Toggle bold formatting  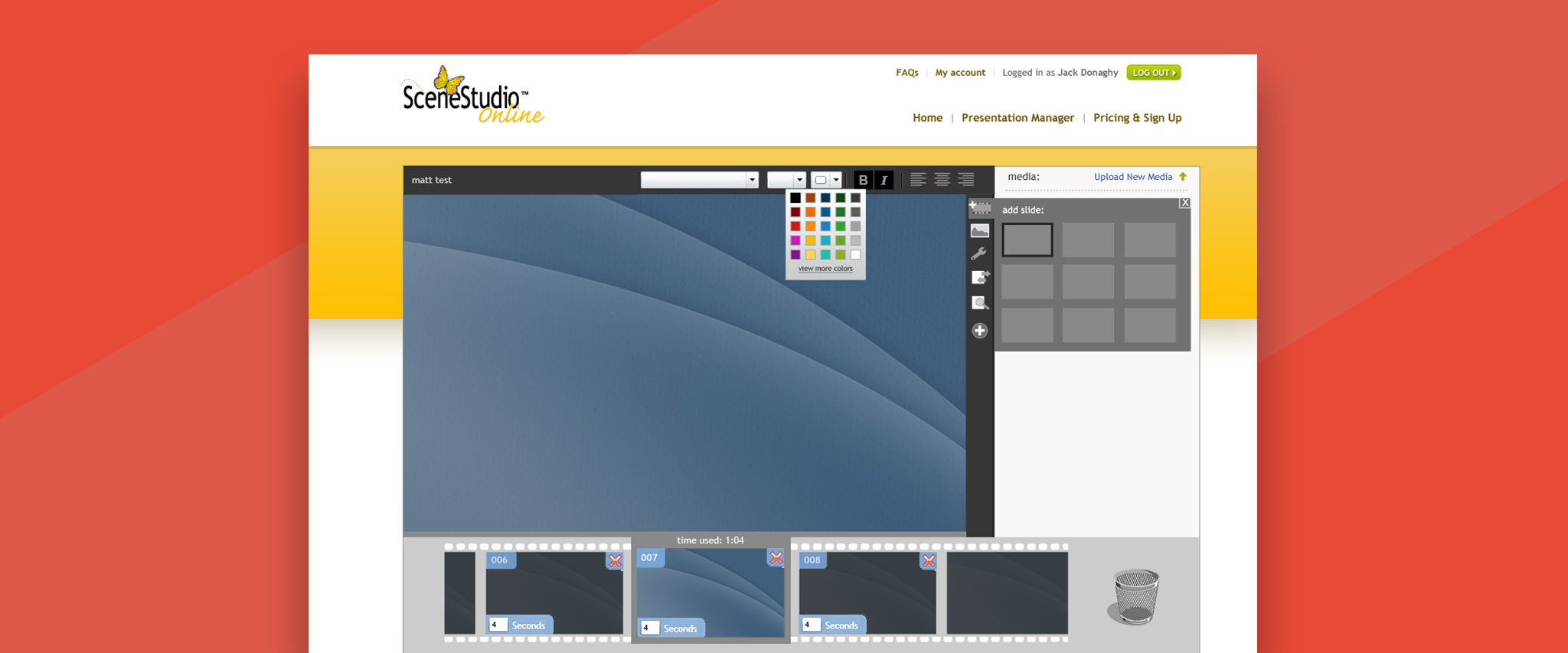(863, 180)
